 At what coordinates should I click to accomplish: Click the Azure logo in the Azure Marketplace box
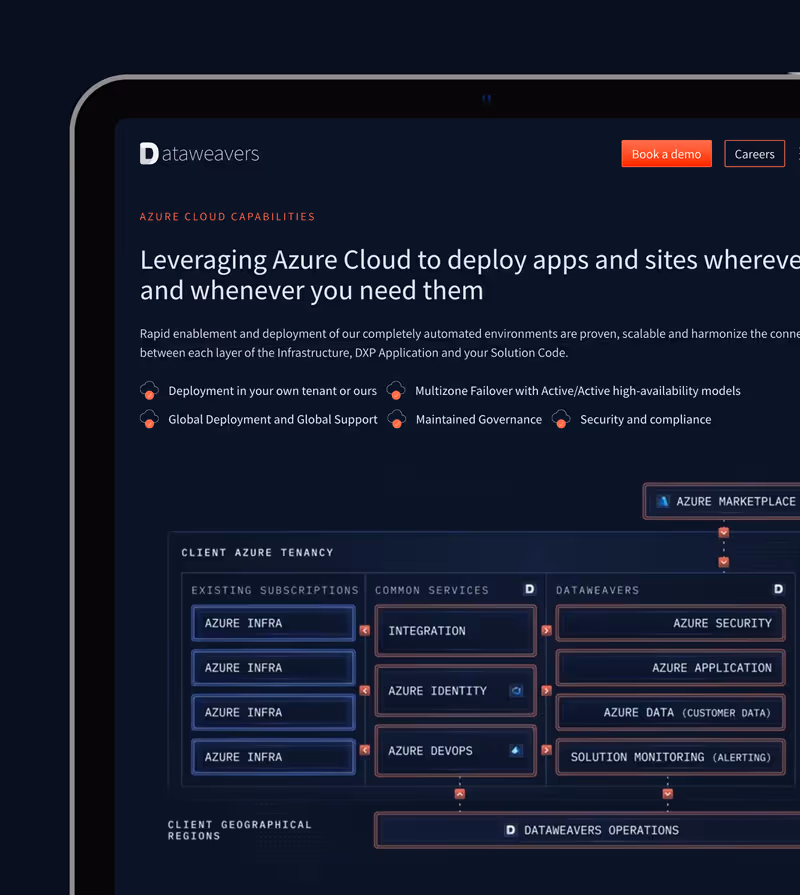pos(662,501)
